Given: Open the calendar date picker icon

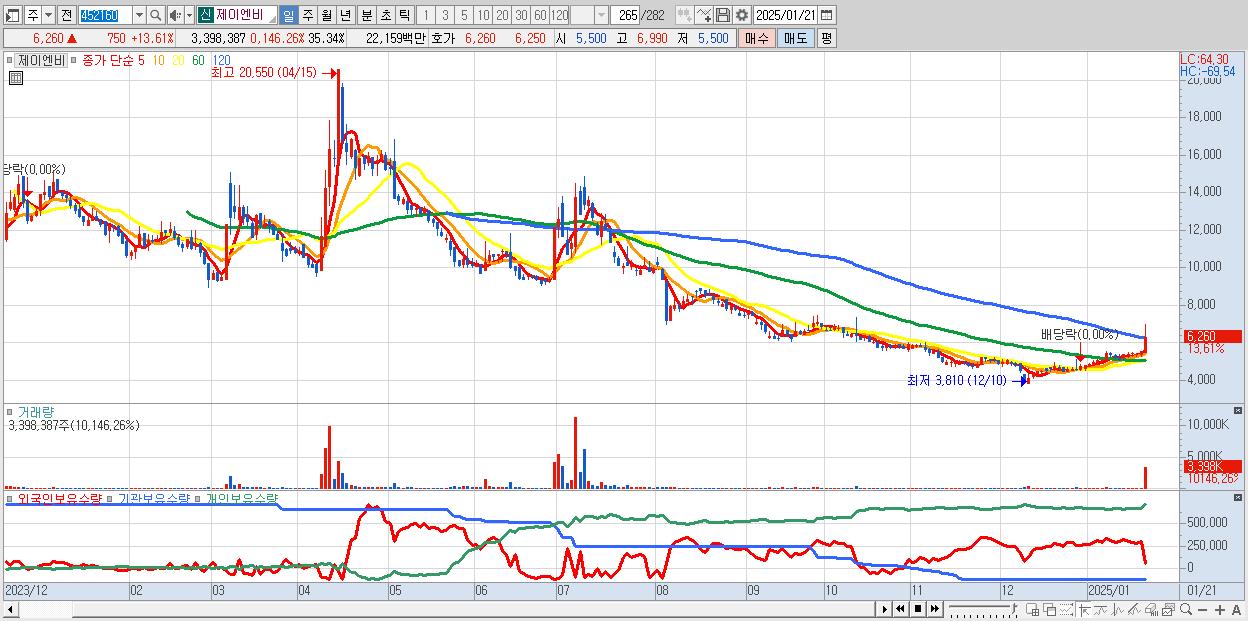Looking at the screenshot, I should 826,15.
